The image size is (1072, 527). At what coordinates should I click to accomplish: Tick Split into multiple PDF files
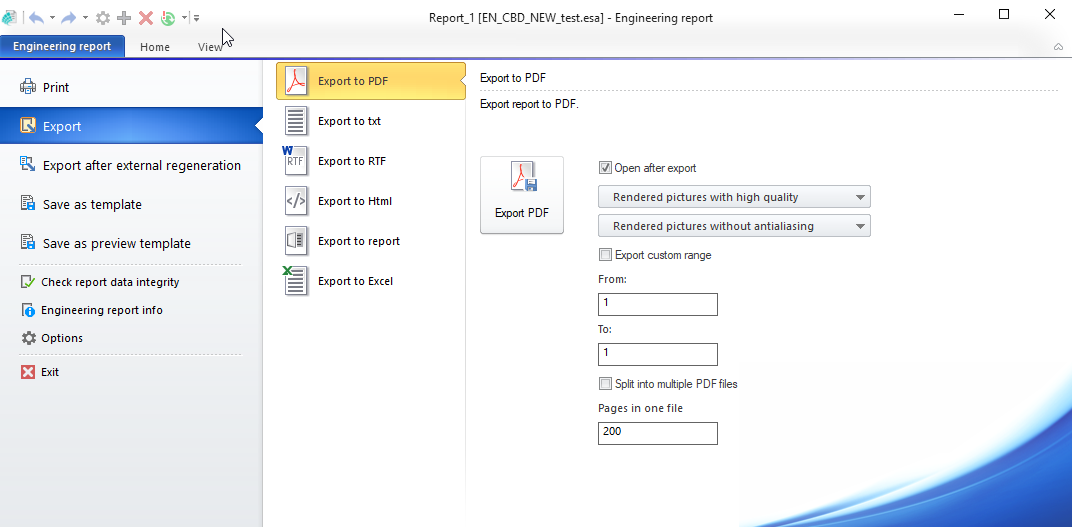(x=605, y=384)
